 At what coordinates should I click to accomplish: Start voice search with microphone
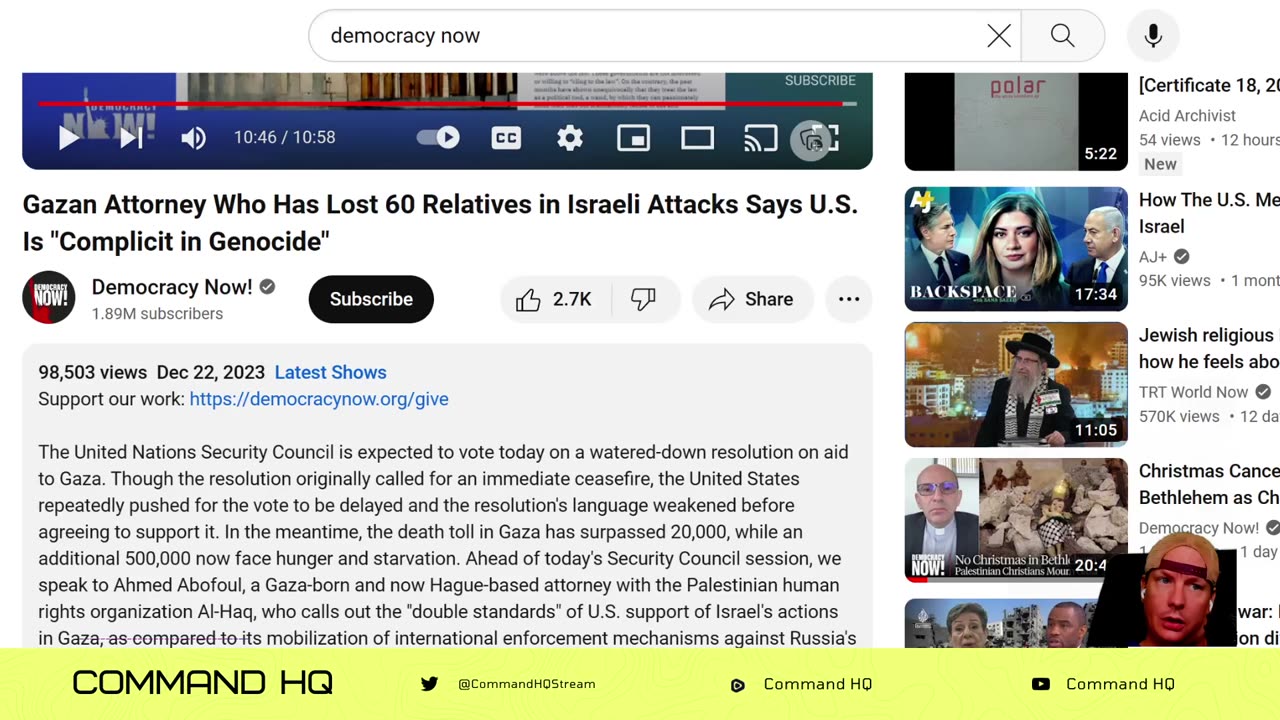pyautogui.click(x=1153, y=36)
